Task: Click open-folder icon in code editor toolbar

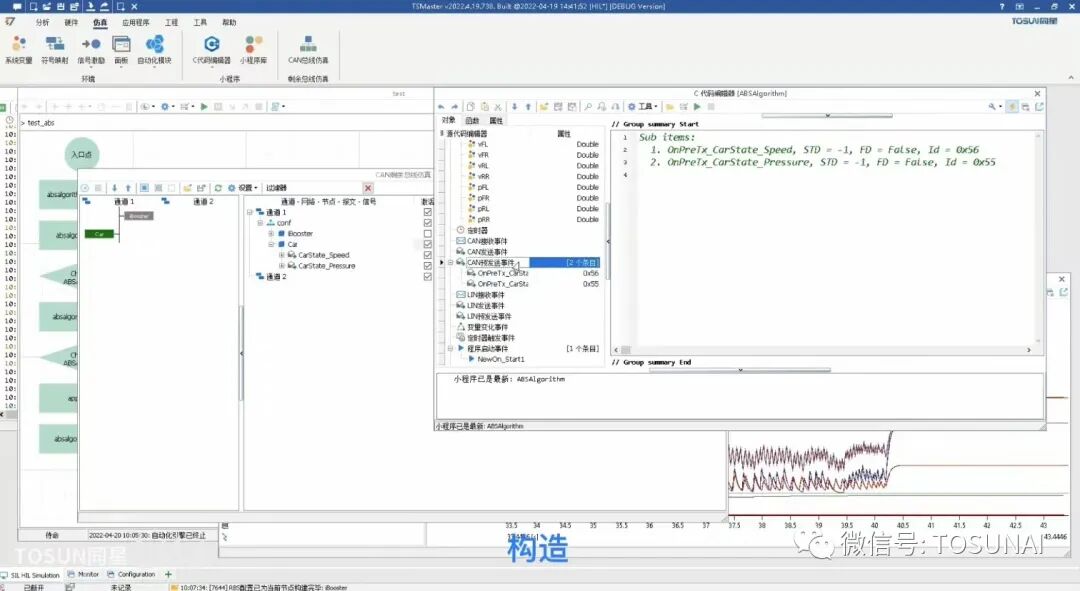Action: [x=543, y=107]
